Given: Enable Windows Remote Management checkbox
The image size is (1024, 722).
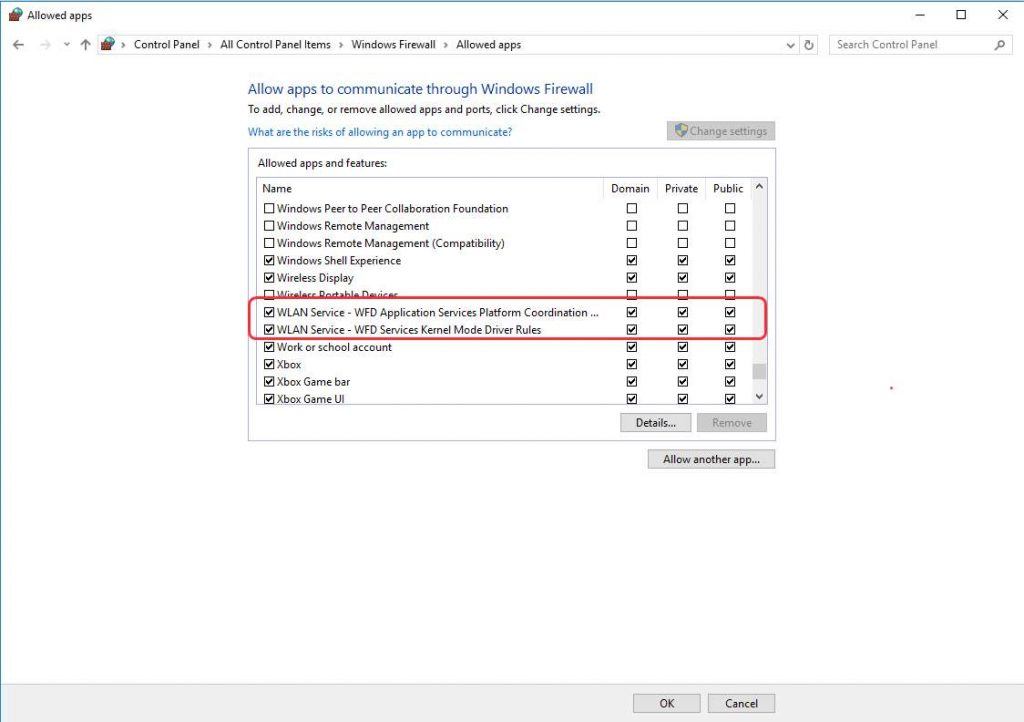Looking at the screenshot, I should (270, 225).
